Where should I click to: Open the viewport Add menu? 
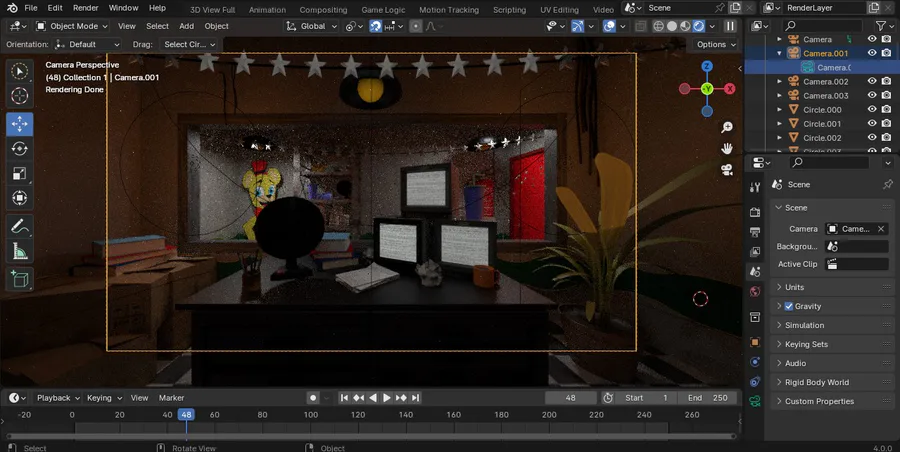(x=187, y=26)
